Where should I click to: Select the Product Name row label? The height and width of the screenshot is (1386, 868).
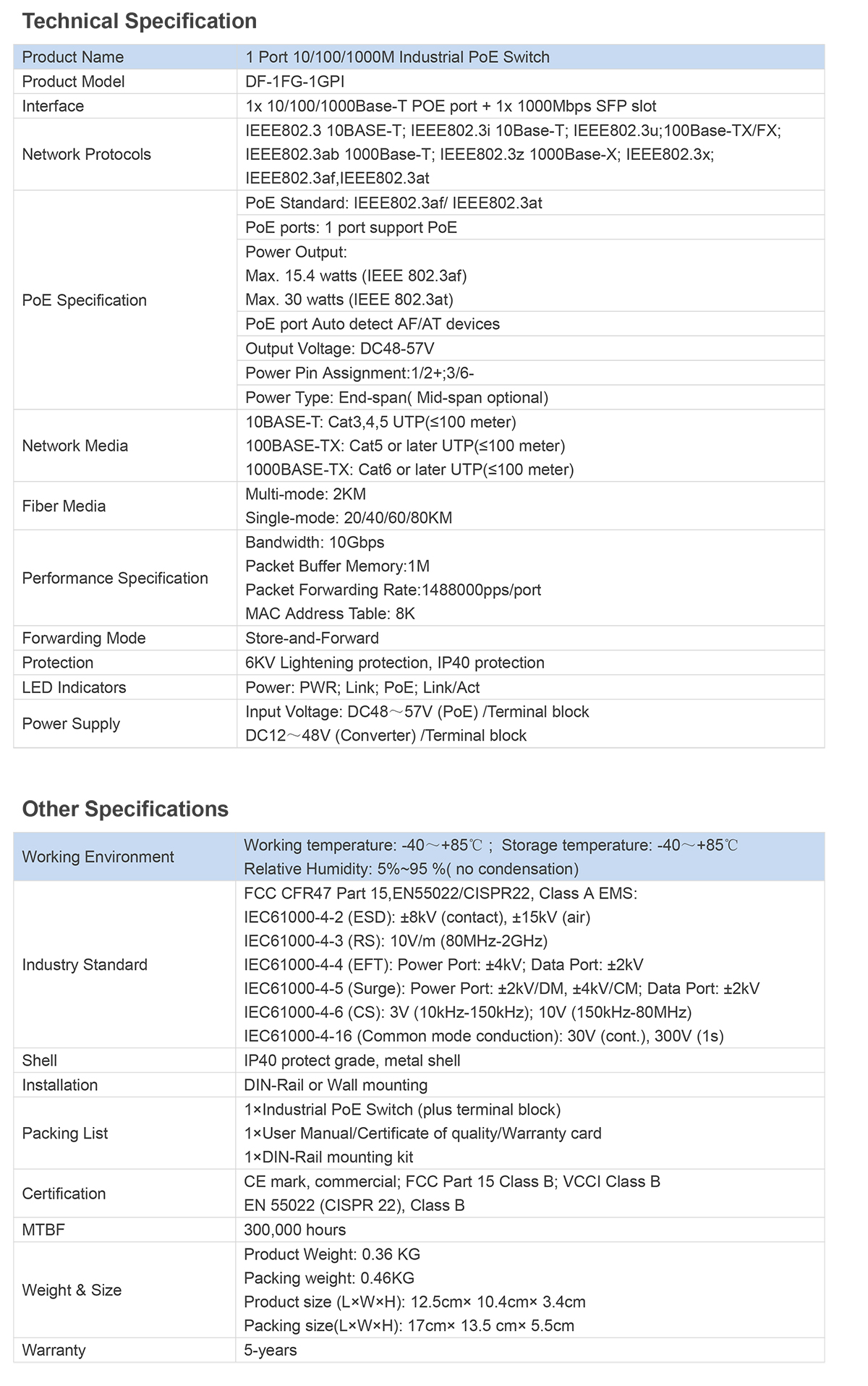(73, 57)
